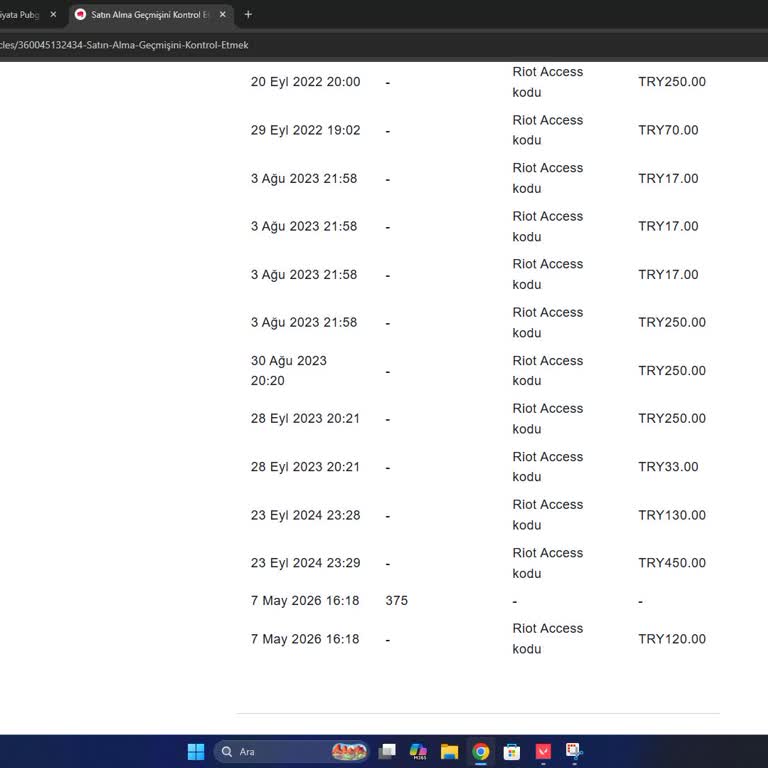Click the TRY130.00 amount

point(672,515)
